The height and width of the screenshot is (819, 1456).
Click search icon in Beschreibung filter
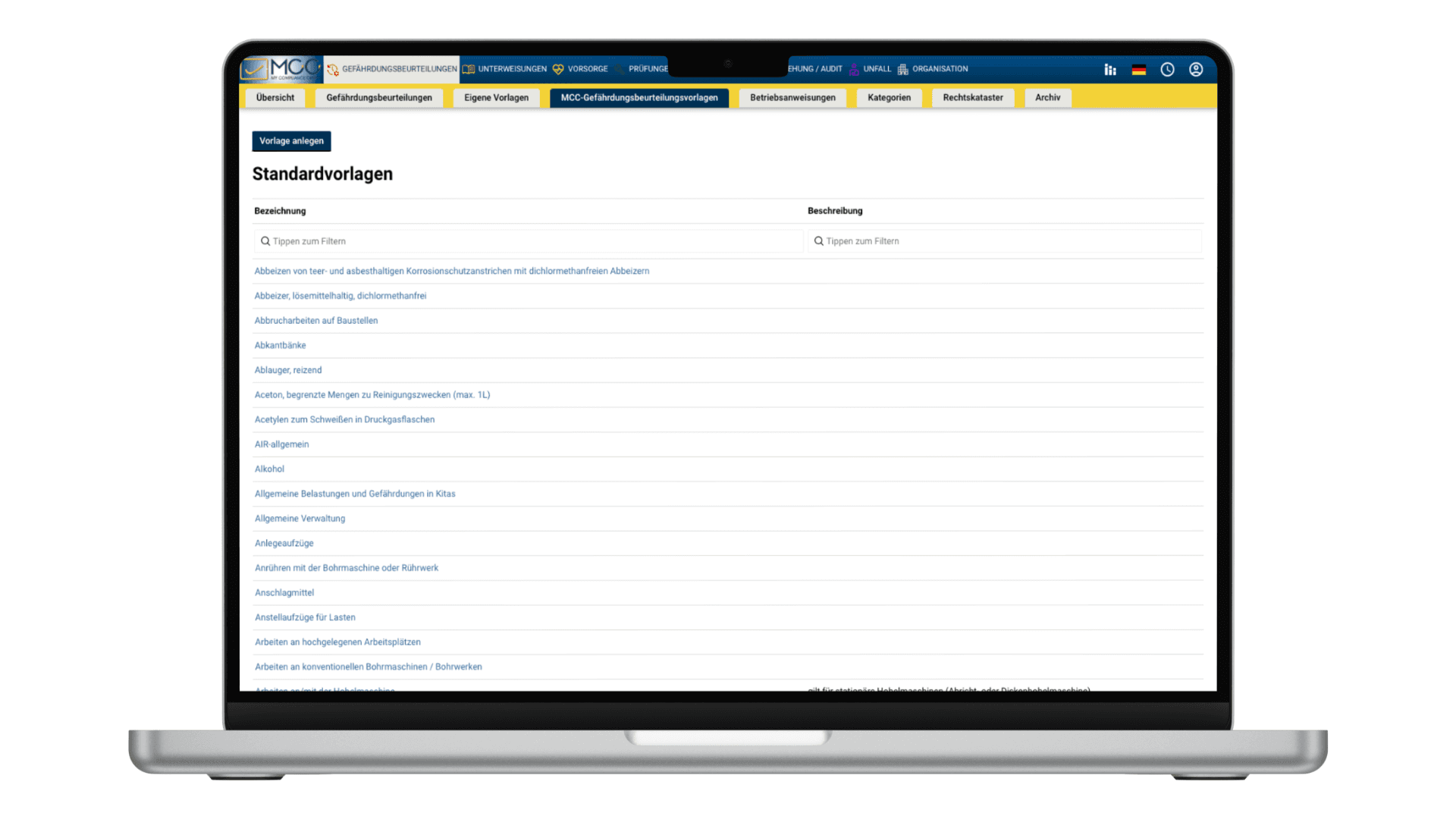[819, 241]
